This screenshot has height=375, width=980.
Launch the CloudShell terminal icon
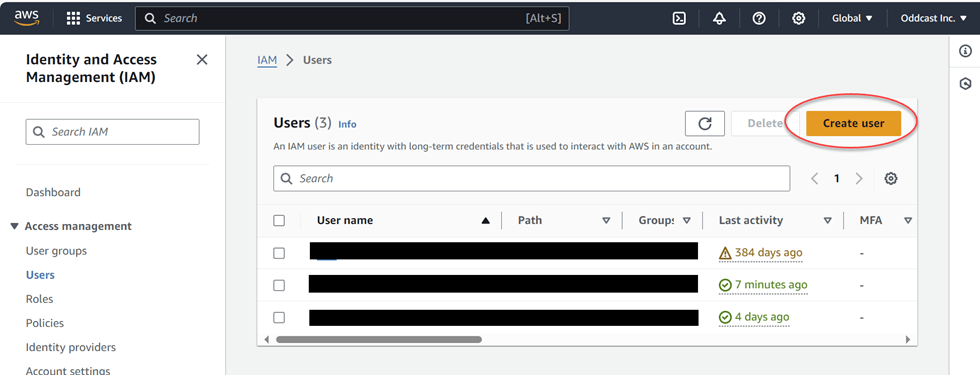[x=679, y=18]
